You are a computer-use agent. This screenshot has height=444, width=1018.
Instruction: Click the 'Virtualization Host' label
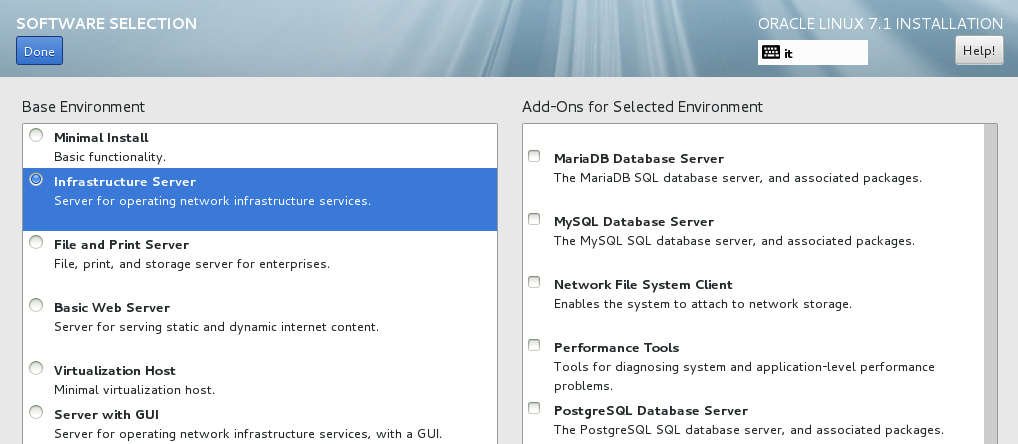[115, 371]
